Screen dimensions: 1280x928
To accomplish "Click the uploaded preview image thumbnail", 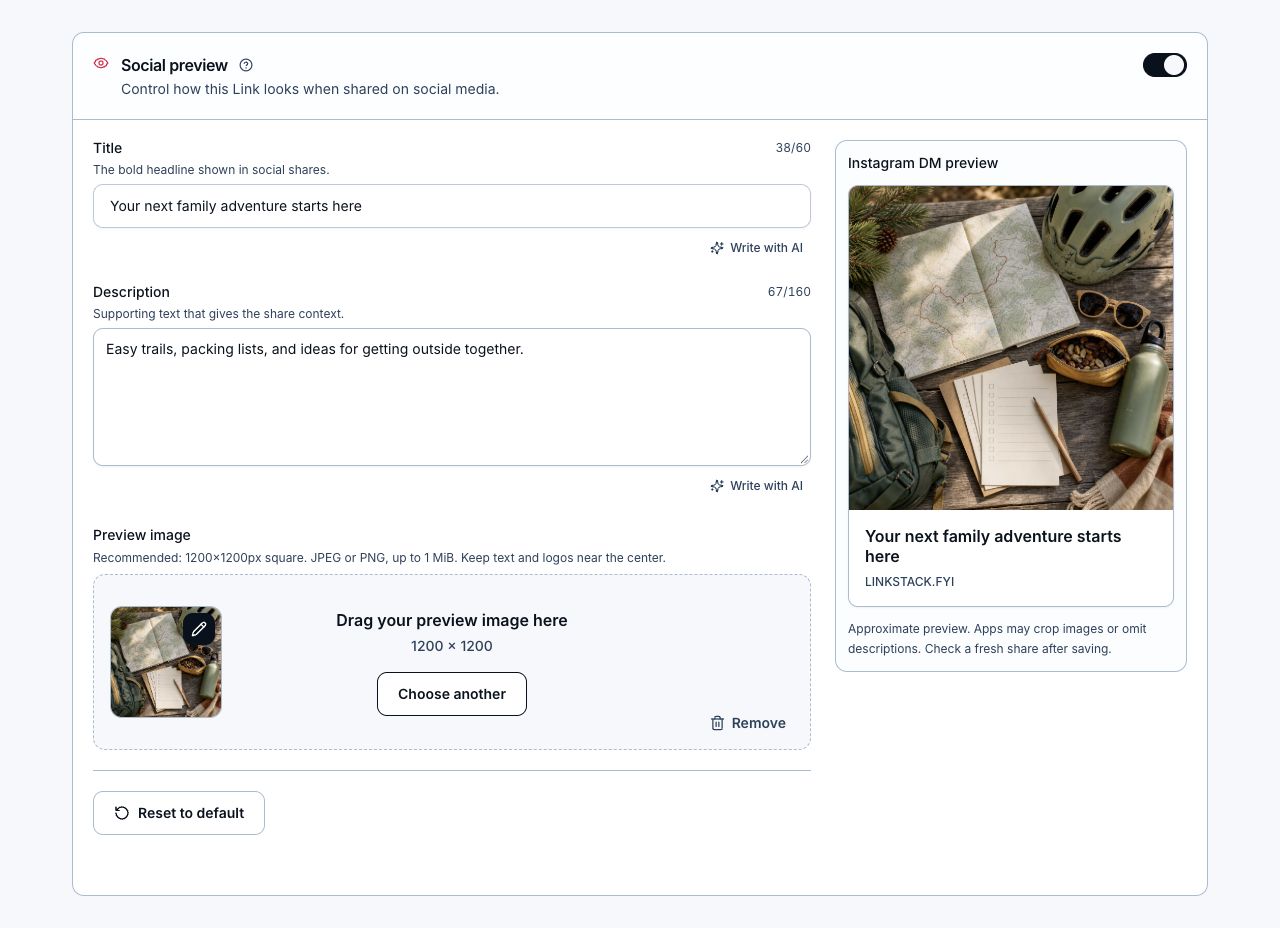I will 166,662.
